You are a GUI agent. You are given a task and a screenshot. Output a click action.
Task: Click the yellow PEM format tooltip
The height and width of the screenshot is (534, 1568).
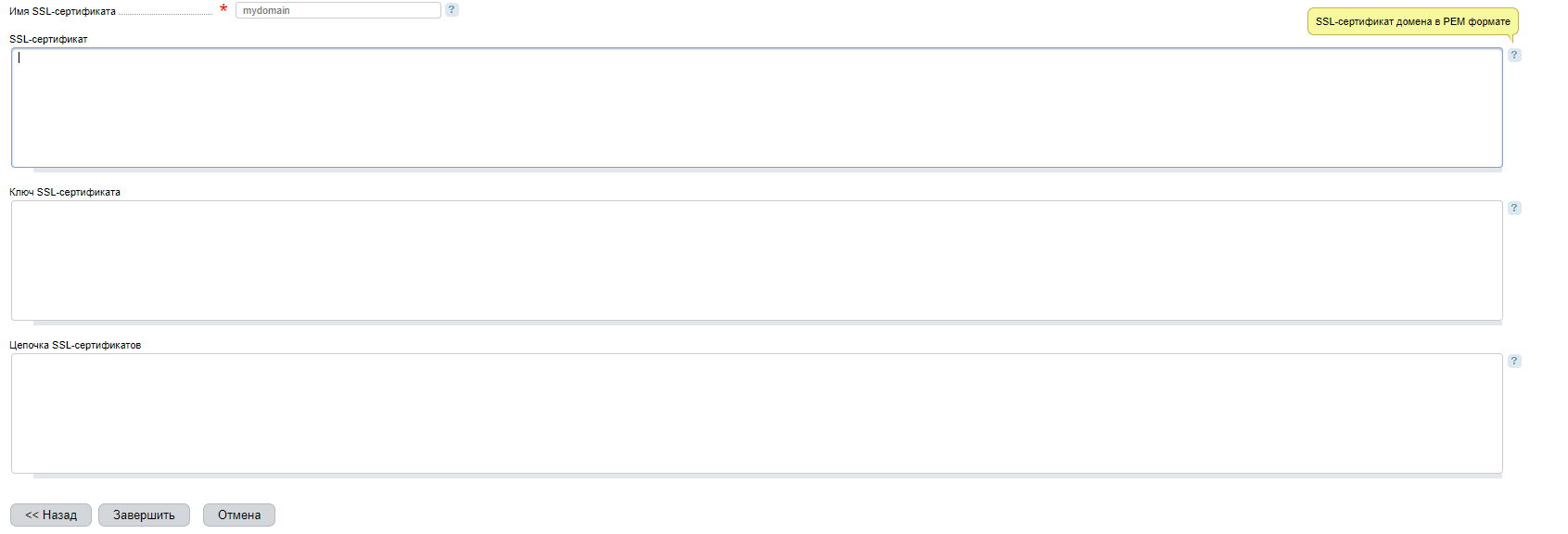[1412, 22]
